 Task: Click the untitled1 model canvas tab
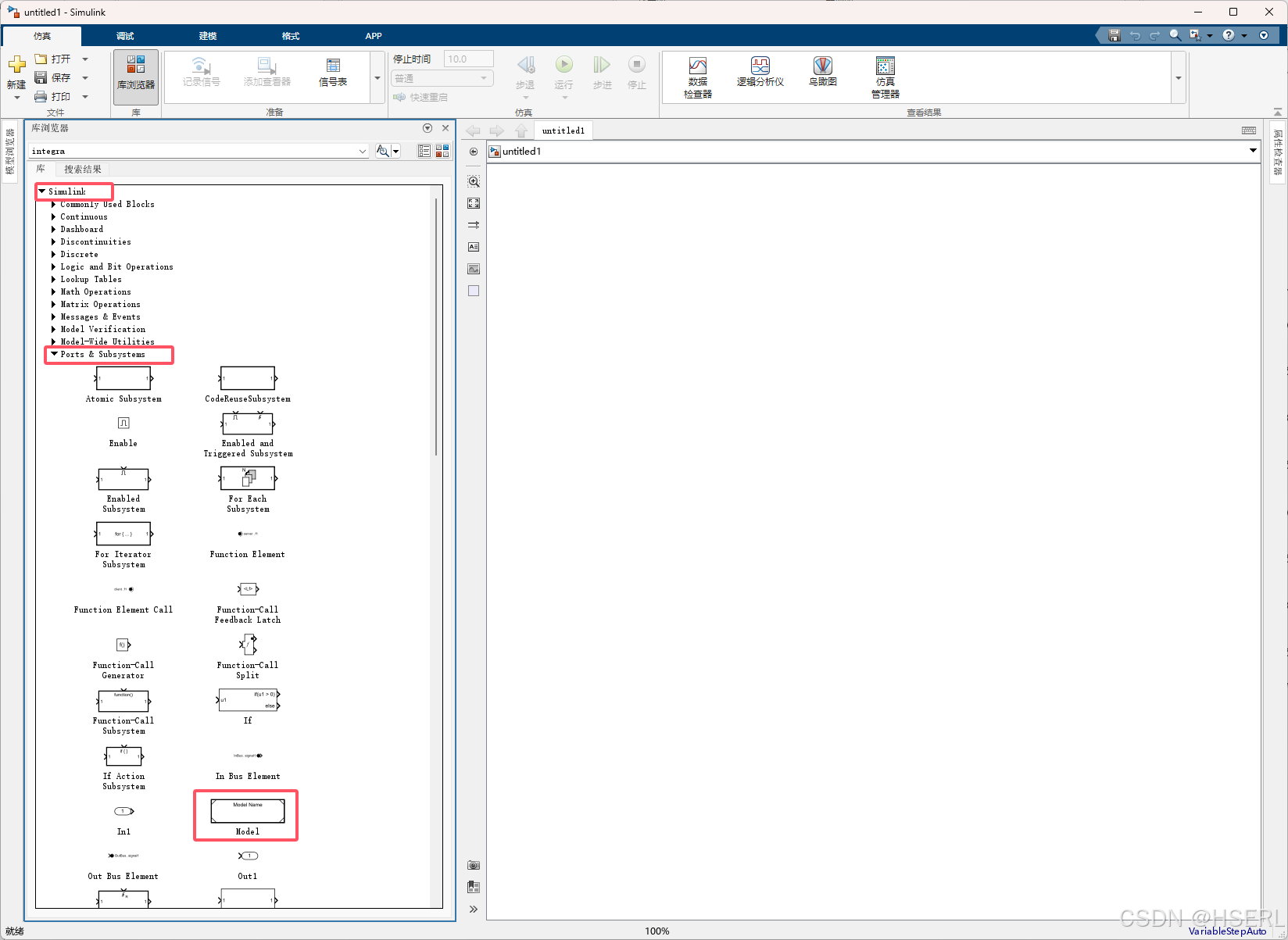click(563, 130)
